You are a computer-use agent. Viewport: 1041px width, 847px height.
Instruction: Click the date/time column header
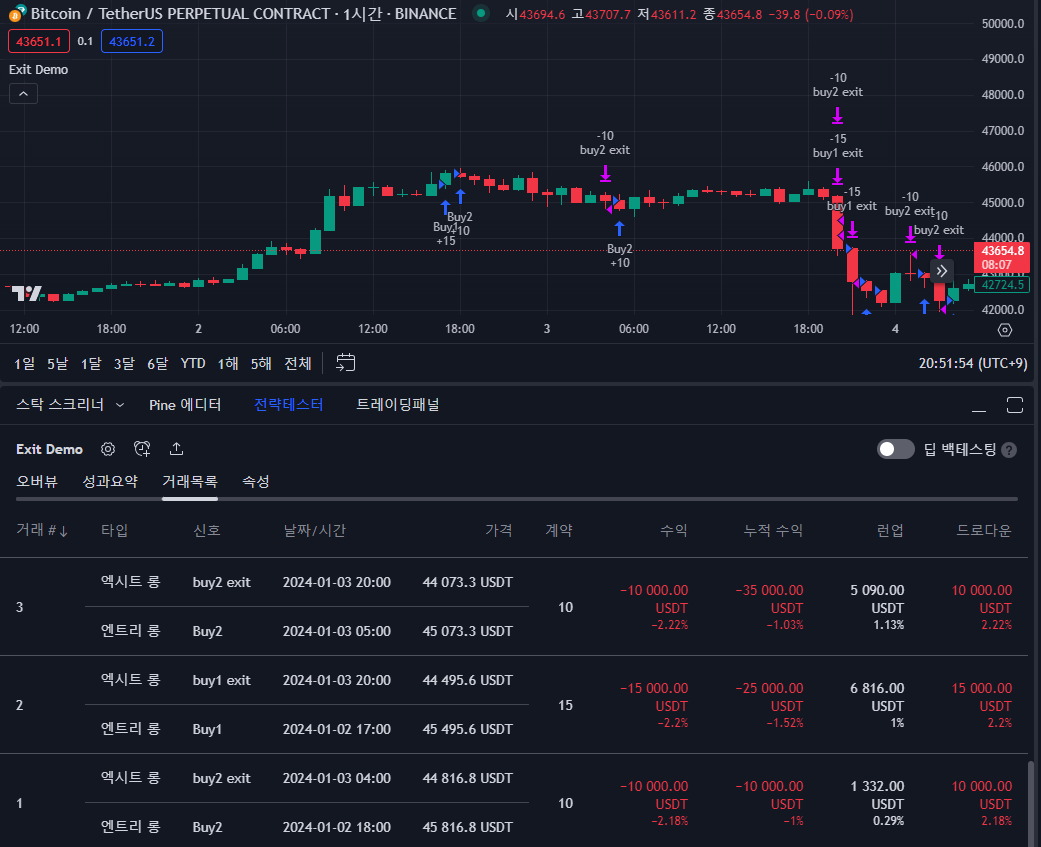pos(314,530)
